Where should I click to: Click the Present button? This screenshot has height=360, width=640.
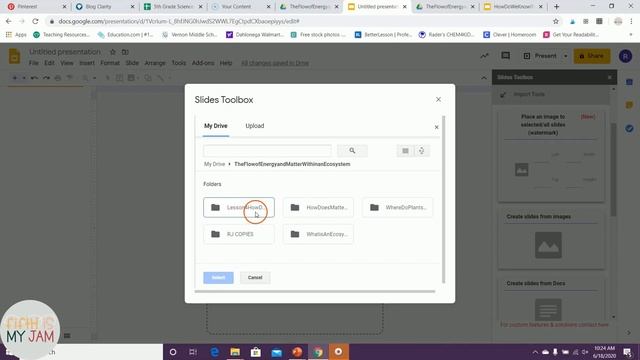point(541,56)
